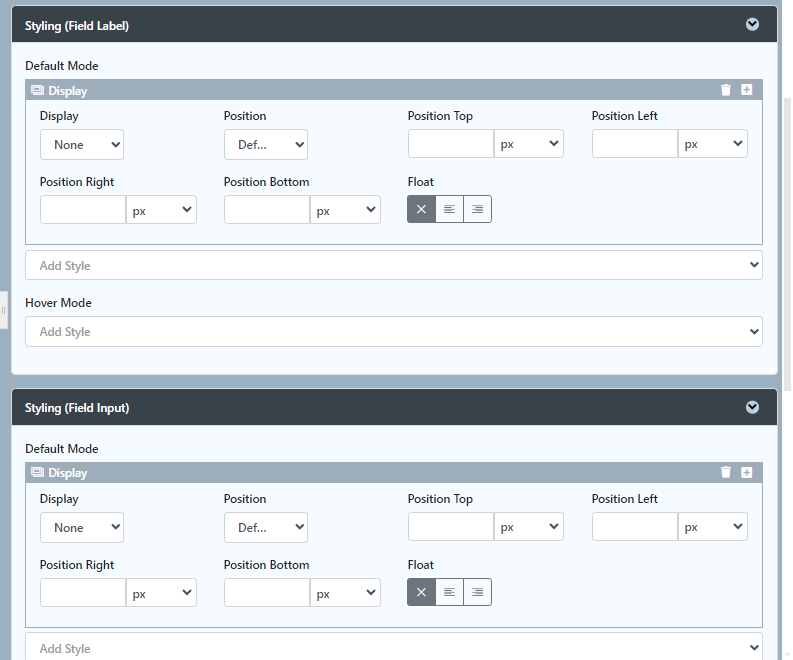Click Field Label Position Right input
Image resolution: width=793 pixels, height=660 pixels.
click(x=83, y=210)
